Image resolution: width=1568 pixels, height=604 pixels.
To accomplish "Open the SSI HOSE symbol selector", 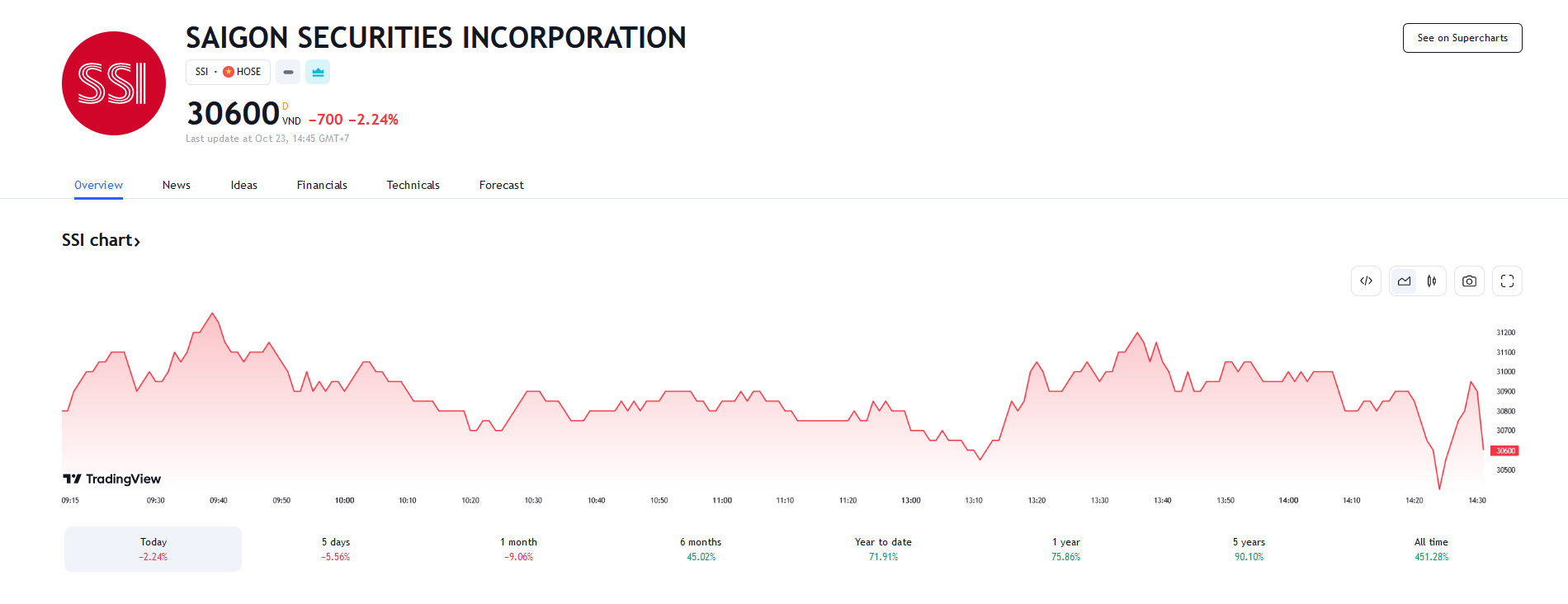I will click(x=228, y=72).
